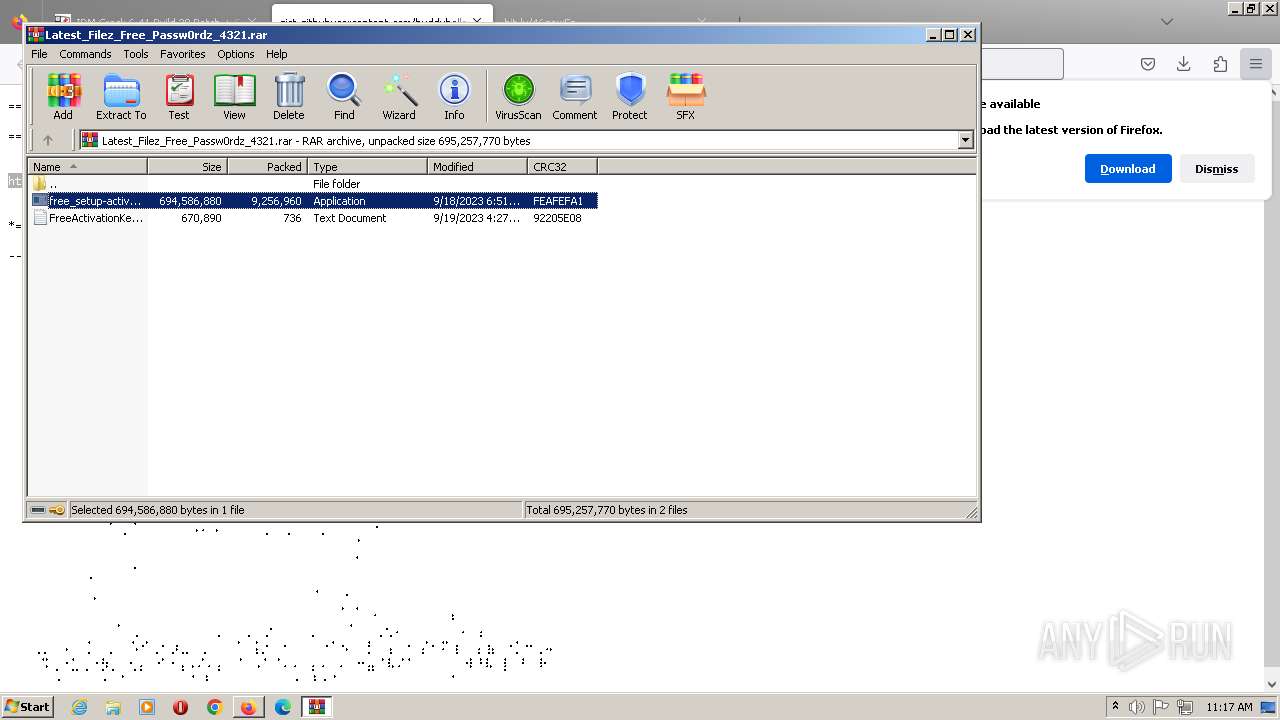Sort by the CRC32 column
The image size is (1280, 720).
[563, 167]
